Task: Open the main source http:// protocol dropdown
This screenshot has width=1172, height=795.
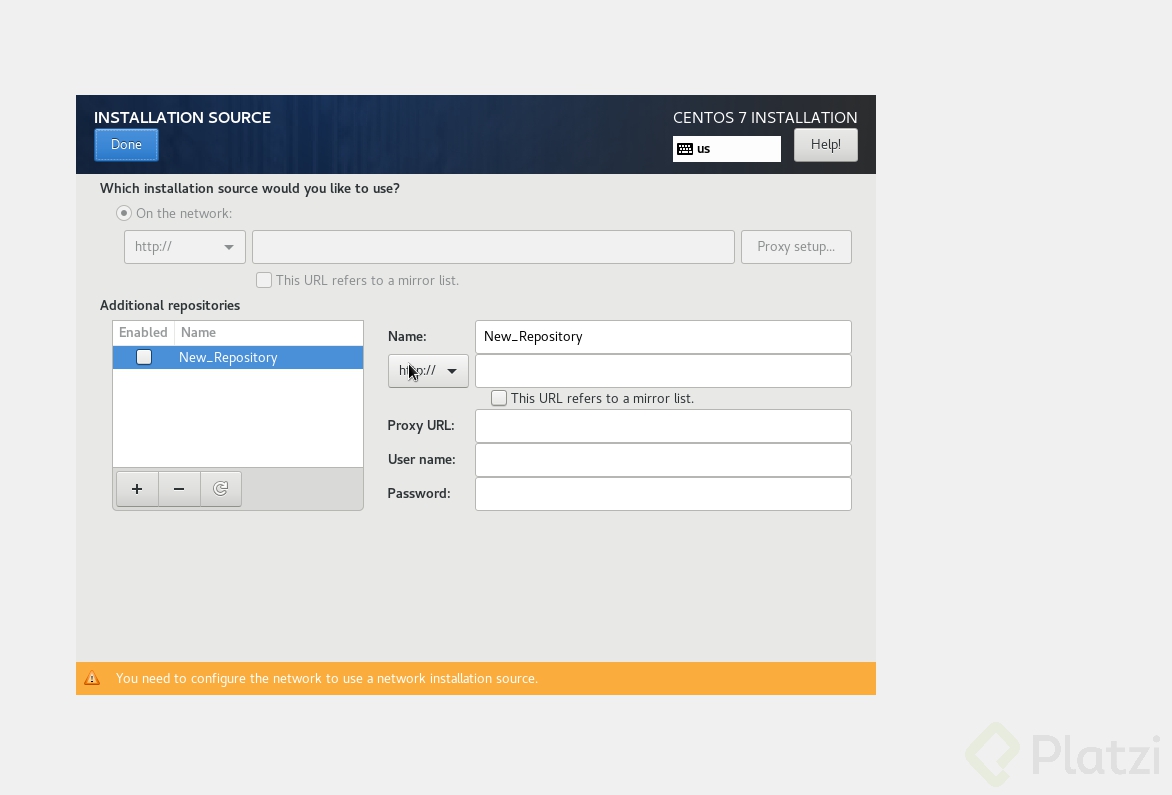Action: pos(185,247)
